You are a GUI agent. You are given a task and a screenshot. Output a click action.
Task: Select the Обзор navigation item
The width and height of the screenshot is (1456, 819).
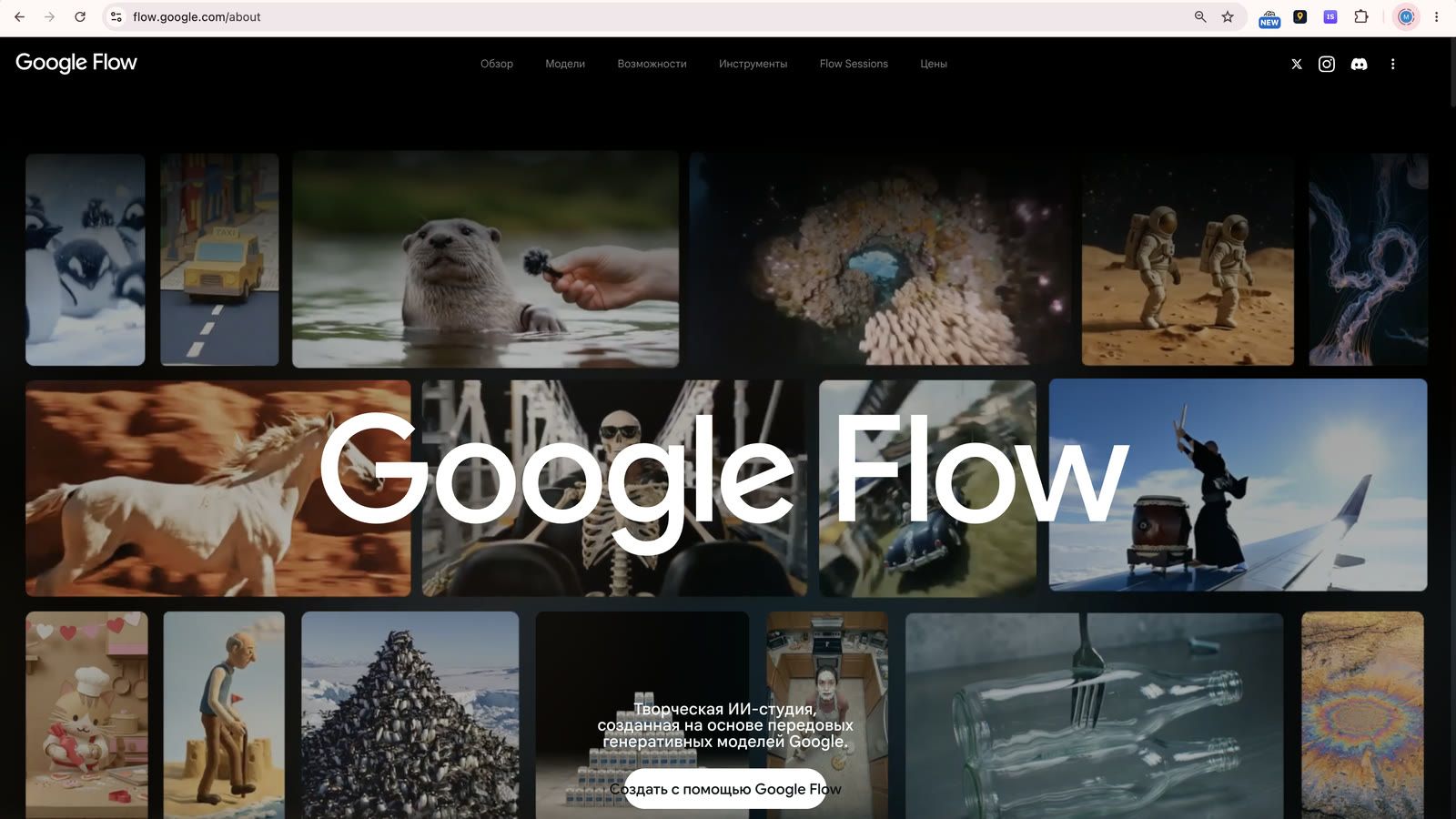pos(497,64)
